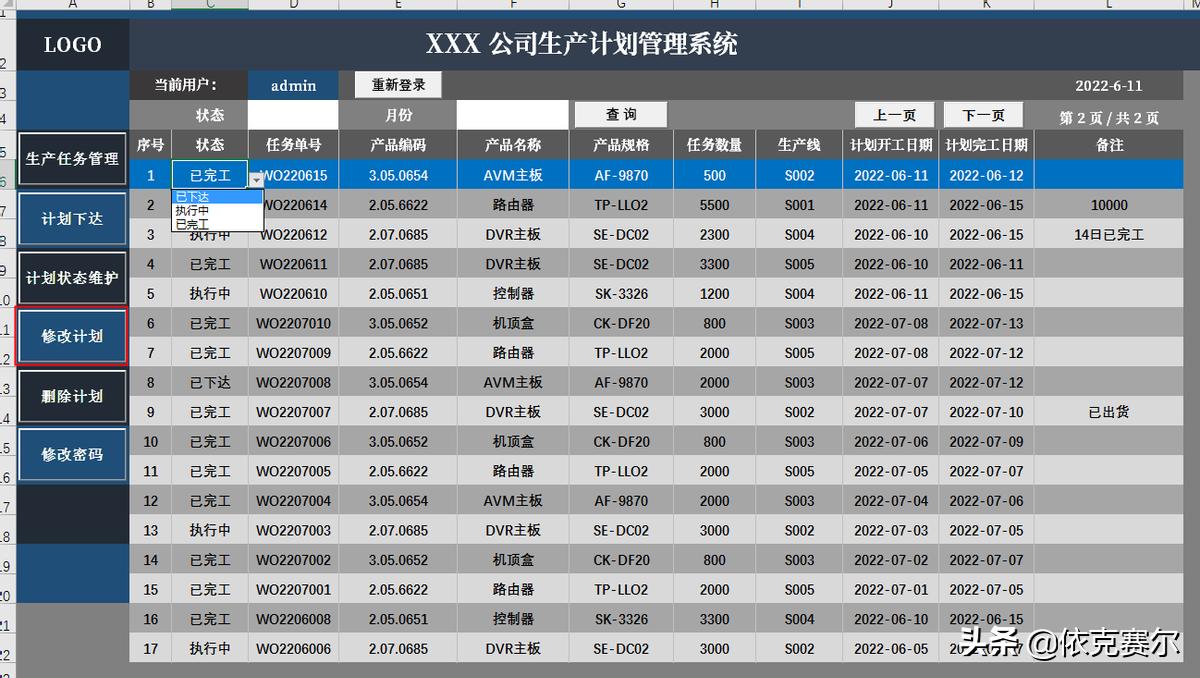This screenshot has height=678, width=1200.
Task: Open the 计划下达 module
Action: [71, 219]
